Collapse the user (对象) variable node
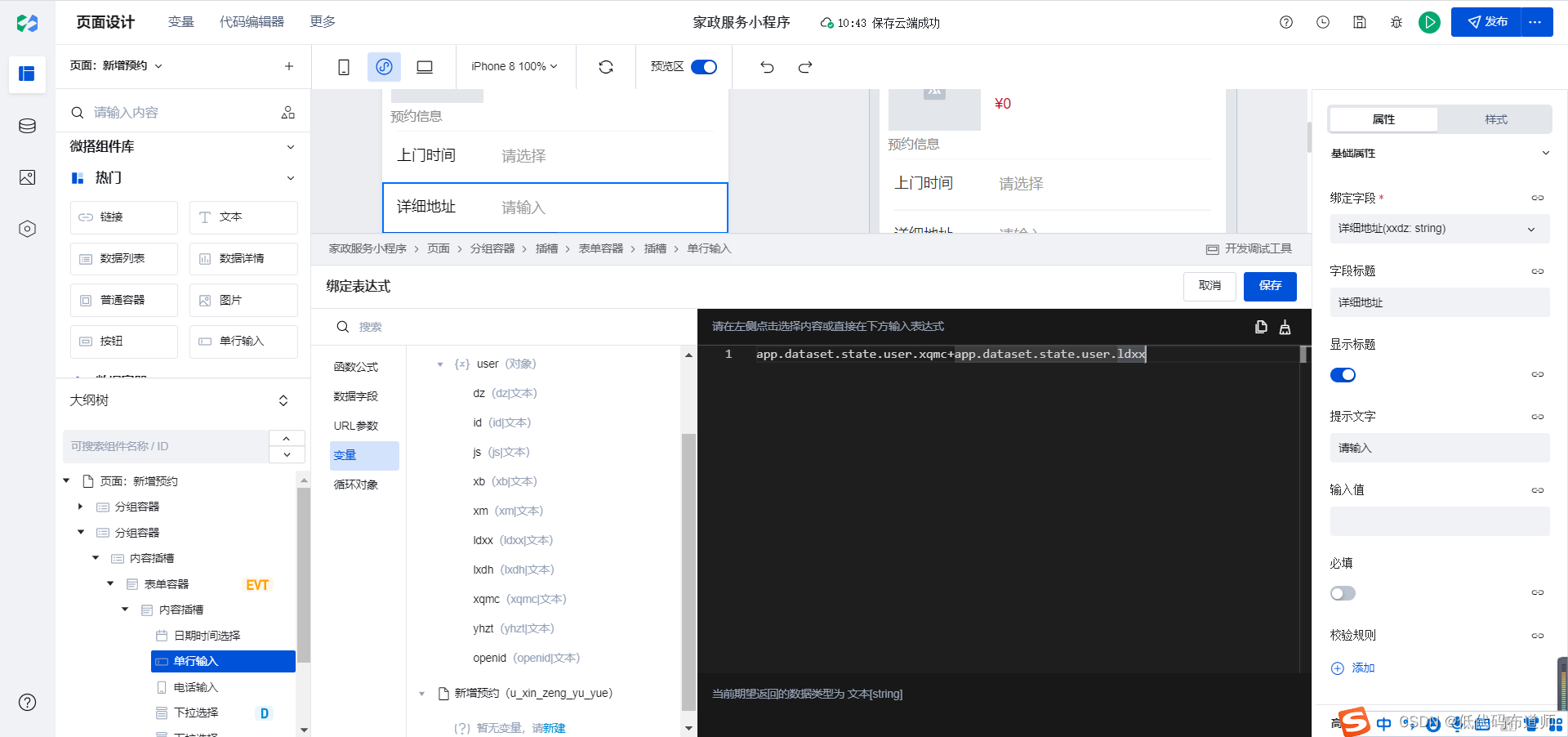 (x=440, y=364)
